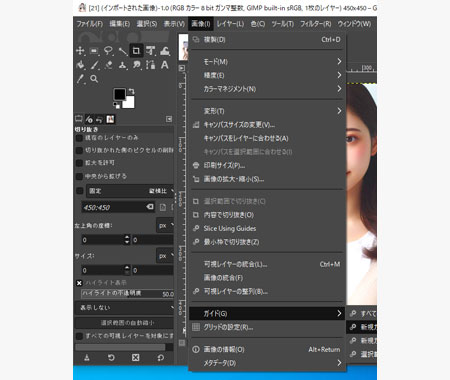The height and width of the screenshot is (380, 450).
Task: Enable すべての可視レイヤーを対象にする checkbox
Action: coord(79,336)
